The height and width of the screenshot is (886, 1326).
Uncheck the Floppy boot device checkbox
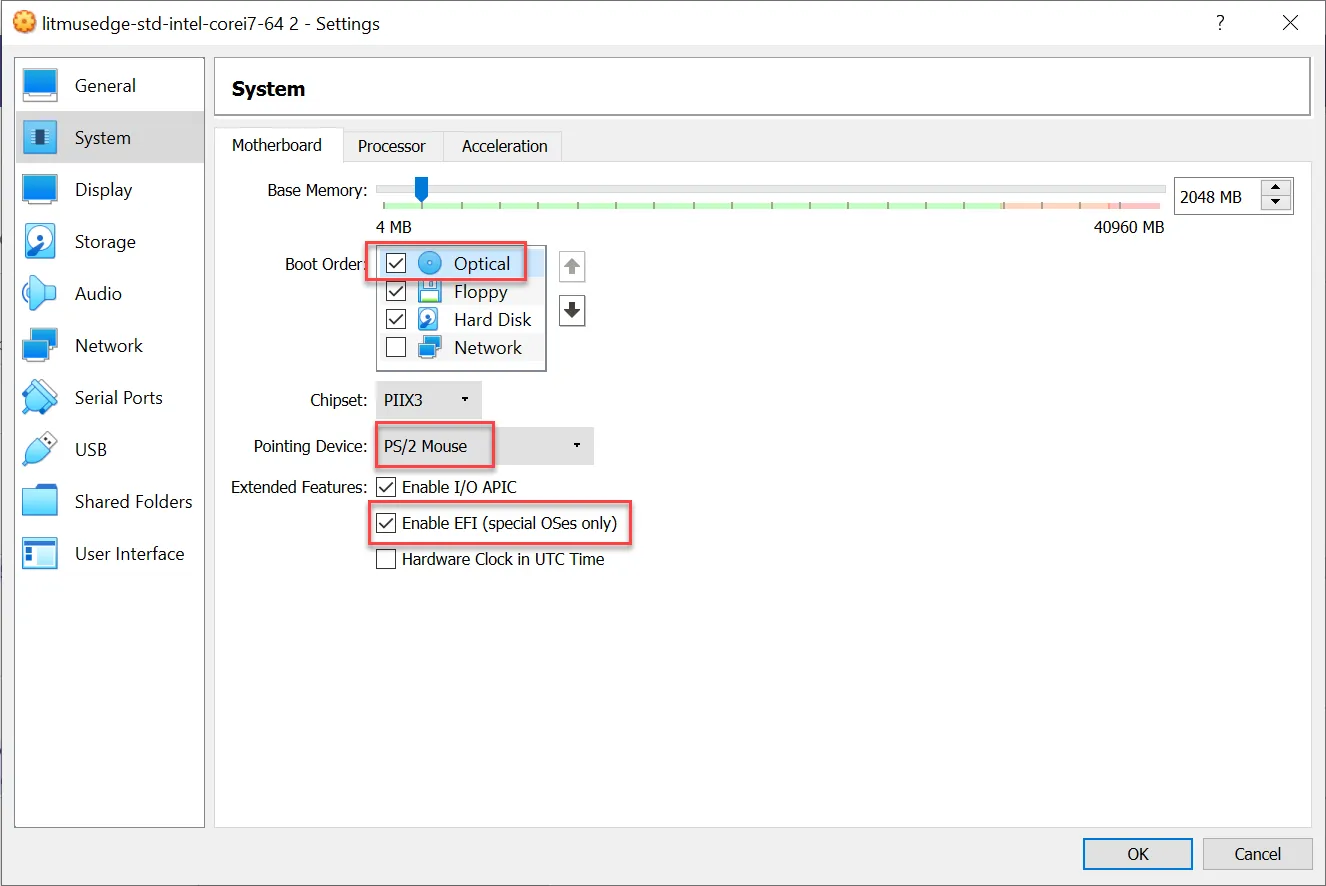click(396, 292)
